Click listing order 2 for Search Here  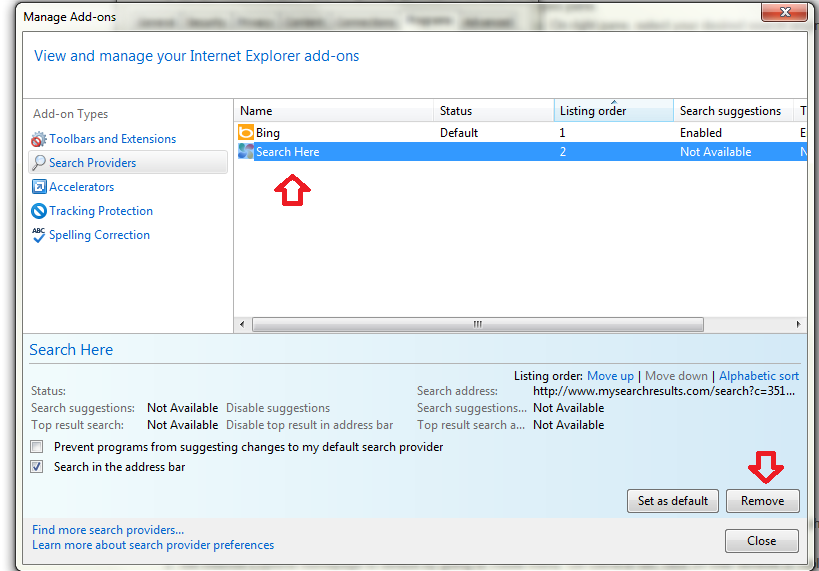(563, 152)
